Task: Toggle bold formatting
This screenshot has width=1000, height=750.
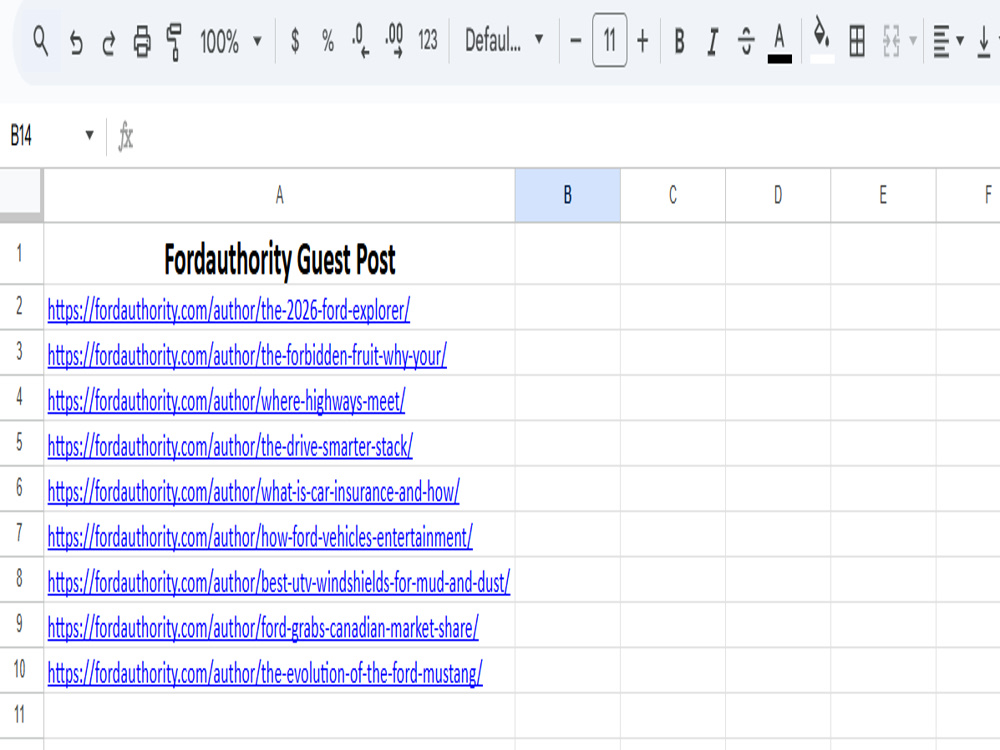Action: tap(680, 41)
